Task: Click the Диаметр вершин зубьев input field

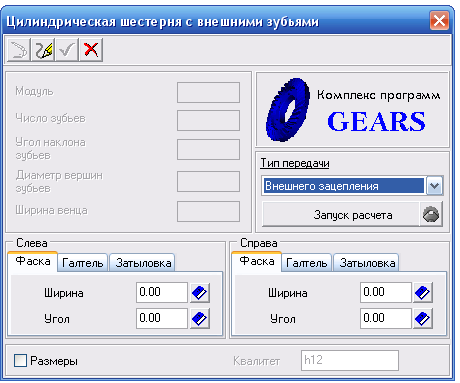Action: click(208, 181)
